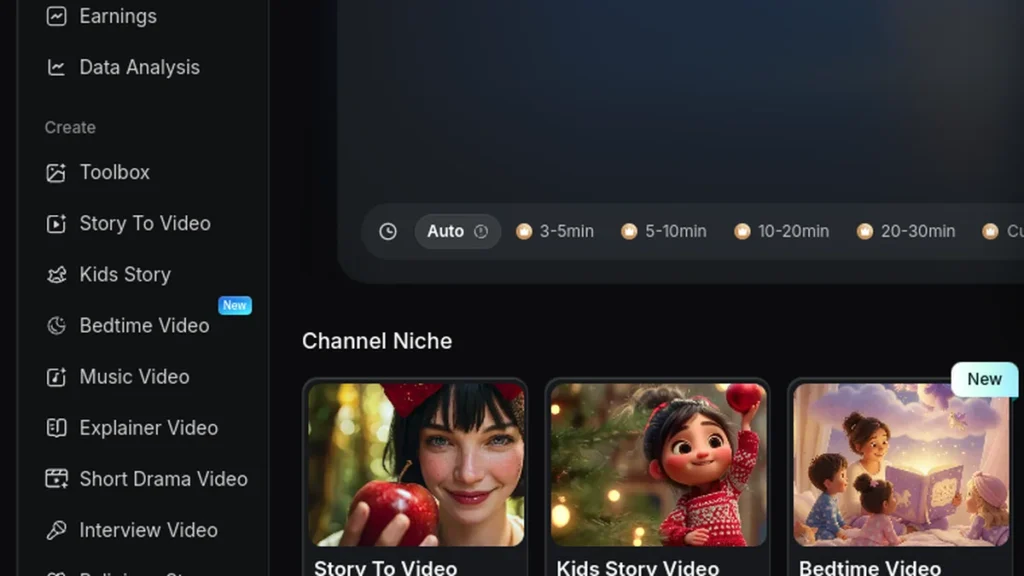Click the Data Analysis graph icon
Viewport: 1024px width, 576px height.
tap(56, 67)
